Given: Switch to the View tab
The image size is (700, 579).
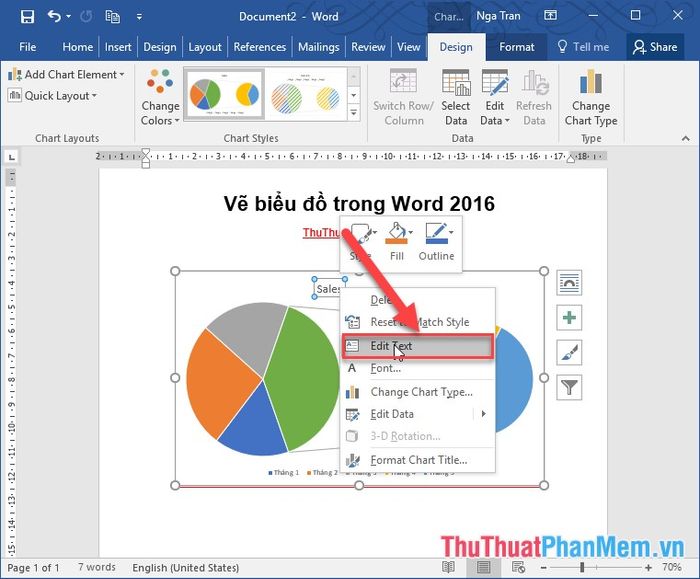Looking at the screenshot, I should 408,47.
